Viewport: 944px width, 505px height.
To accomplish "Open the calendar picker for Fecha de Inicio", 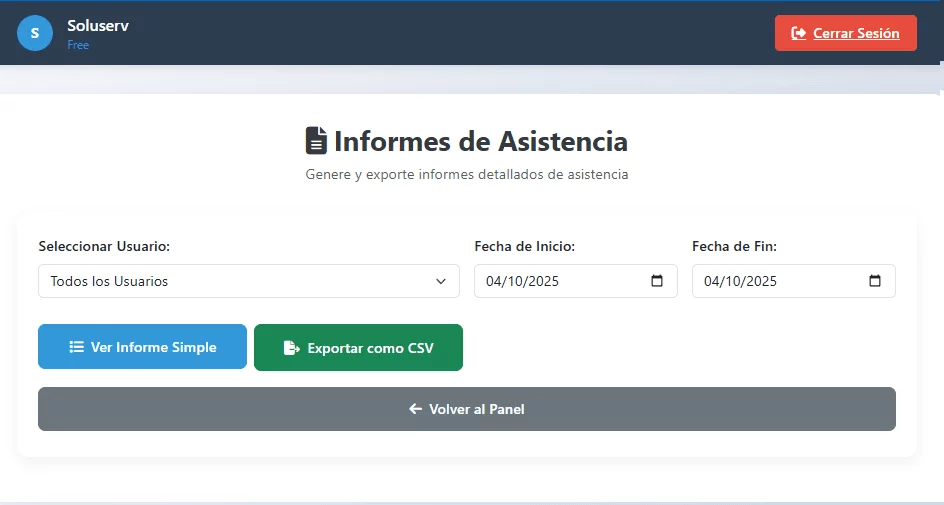I will click(x=657, y=281).
